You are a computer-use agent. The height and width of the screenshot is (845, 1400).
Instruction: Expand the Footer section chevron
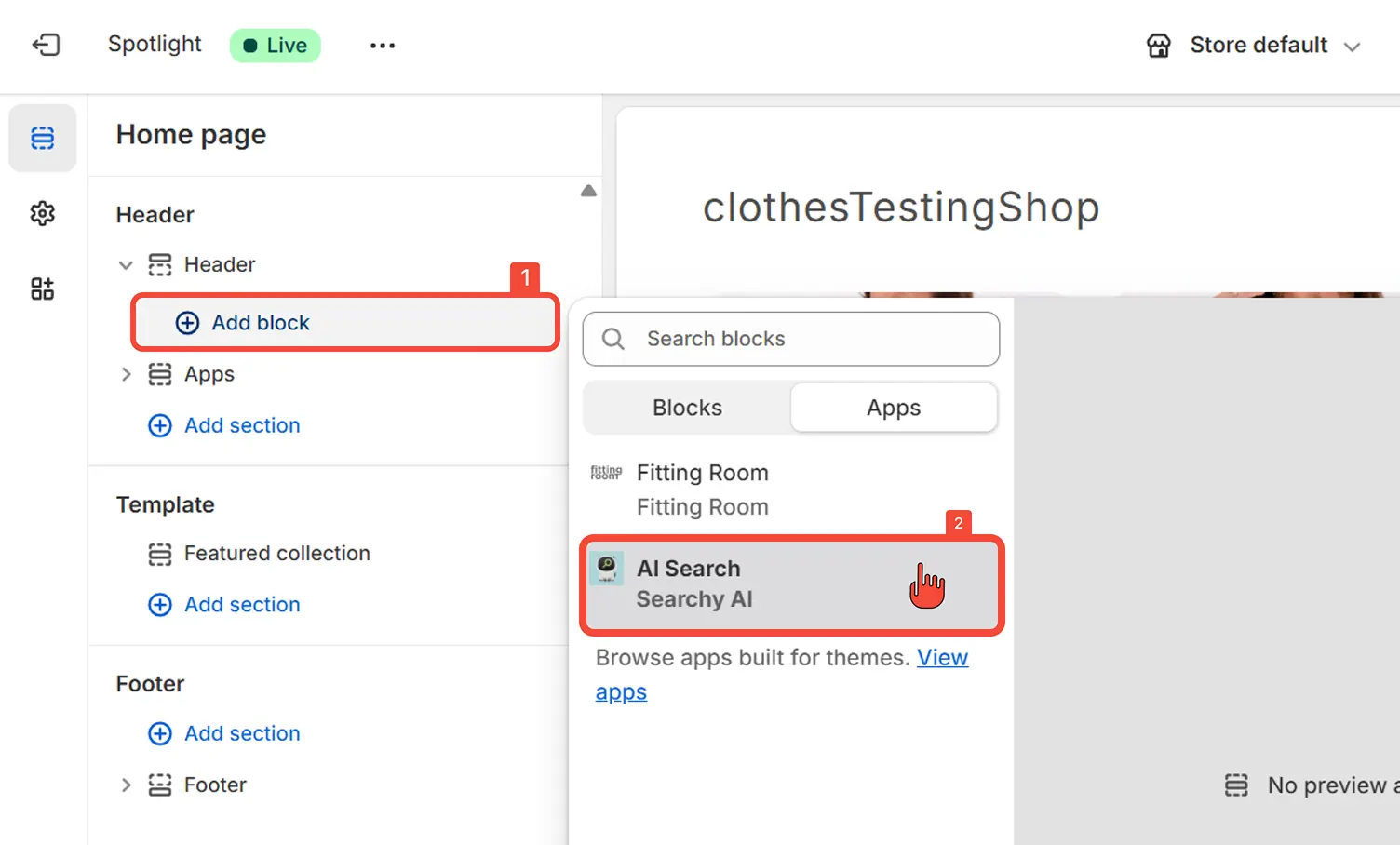[x=126, y=785]
